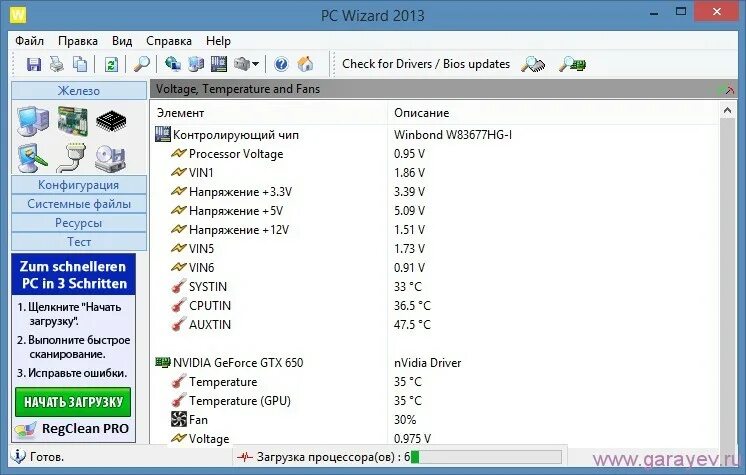Viewport: 746px width, 475px height.
Task: Select the System Summary computer icon
Action: click(33, 122)
